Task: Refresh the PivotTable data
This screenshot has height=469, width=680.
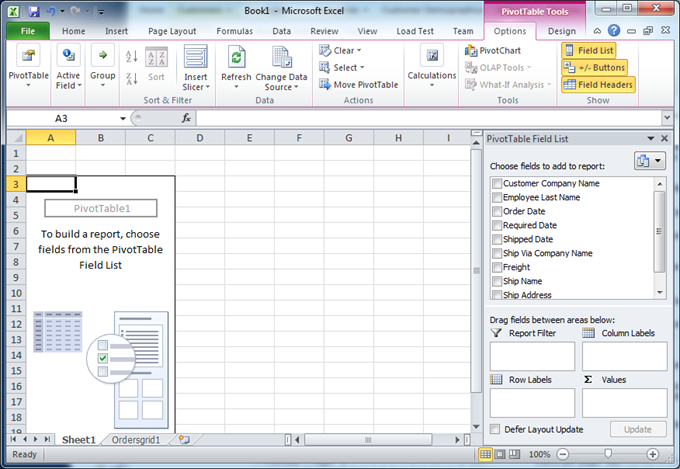Action: point(236,57)
